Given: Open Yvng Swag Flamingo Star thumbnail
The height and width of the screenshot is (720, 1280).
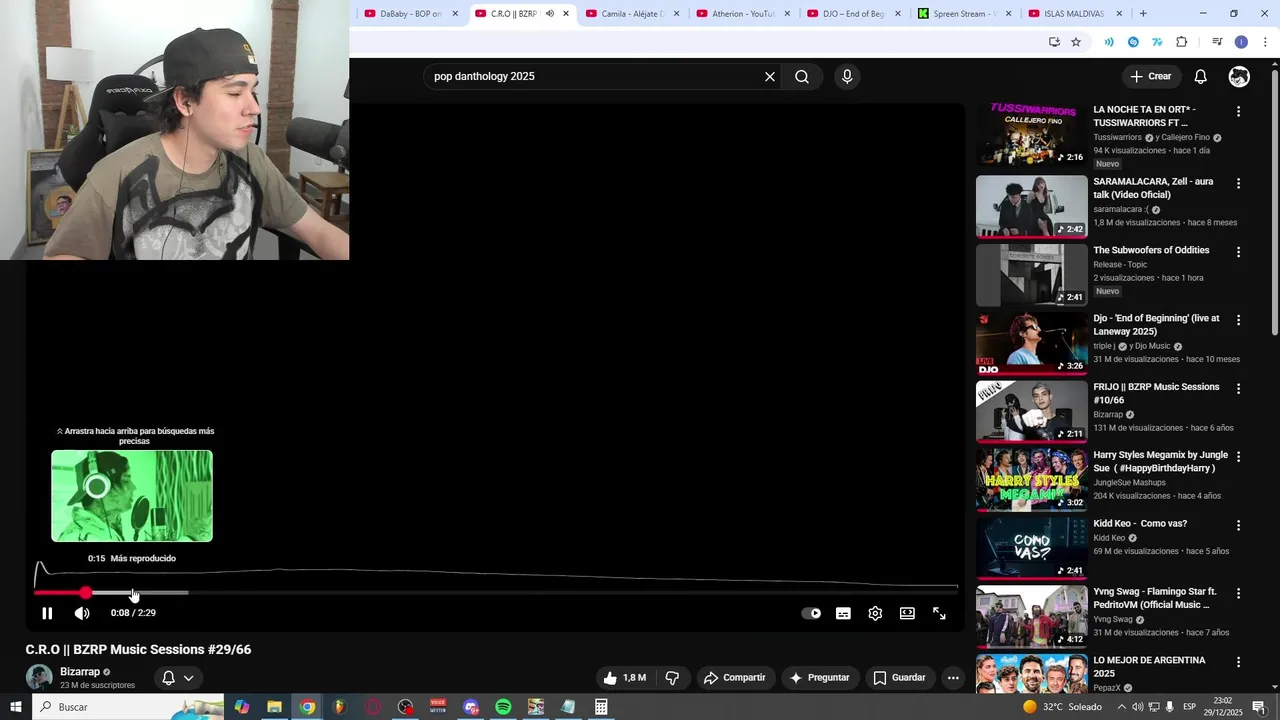Looking at the screenshot, I should [1031, 616].
